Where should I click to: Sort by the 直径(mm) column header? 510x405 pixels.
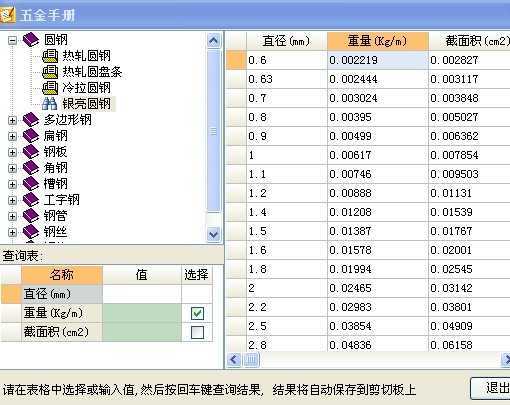click(287, 41)
